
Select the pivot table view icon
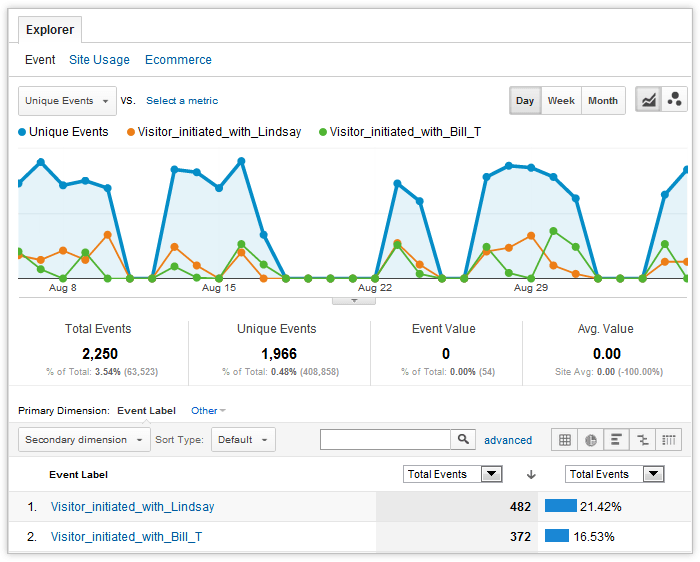point(669,439)
